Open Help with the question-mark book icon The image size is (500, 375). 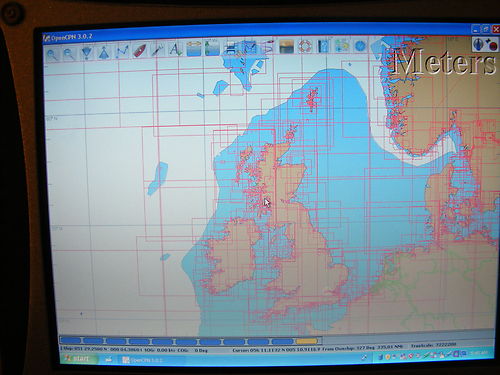coord(323,46)
